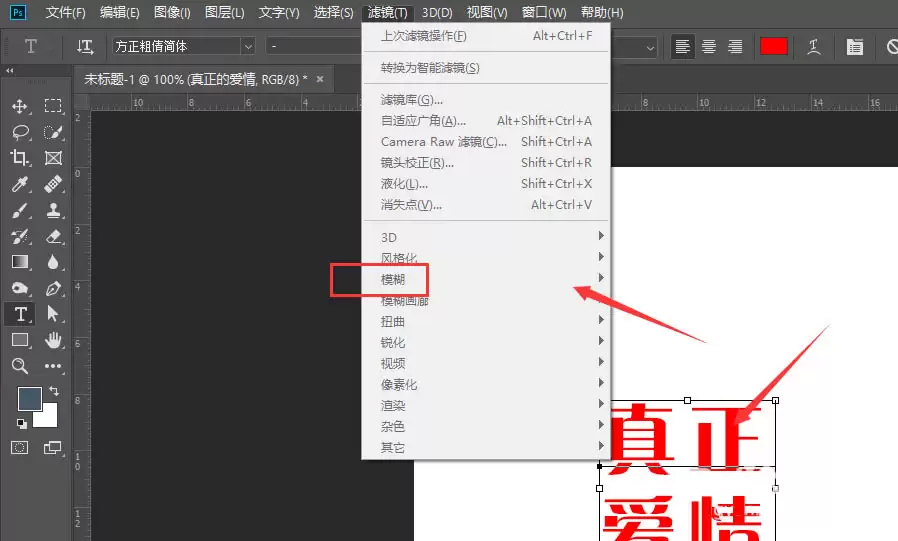Open the 编辑(E) menu
The image size is (898, 541).
(119, 12)
